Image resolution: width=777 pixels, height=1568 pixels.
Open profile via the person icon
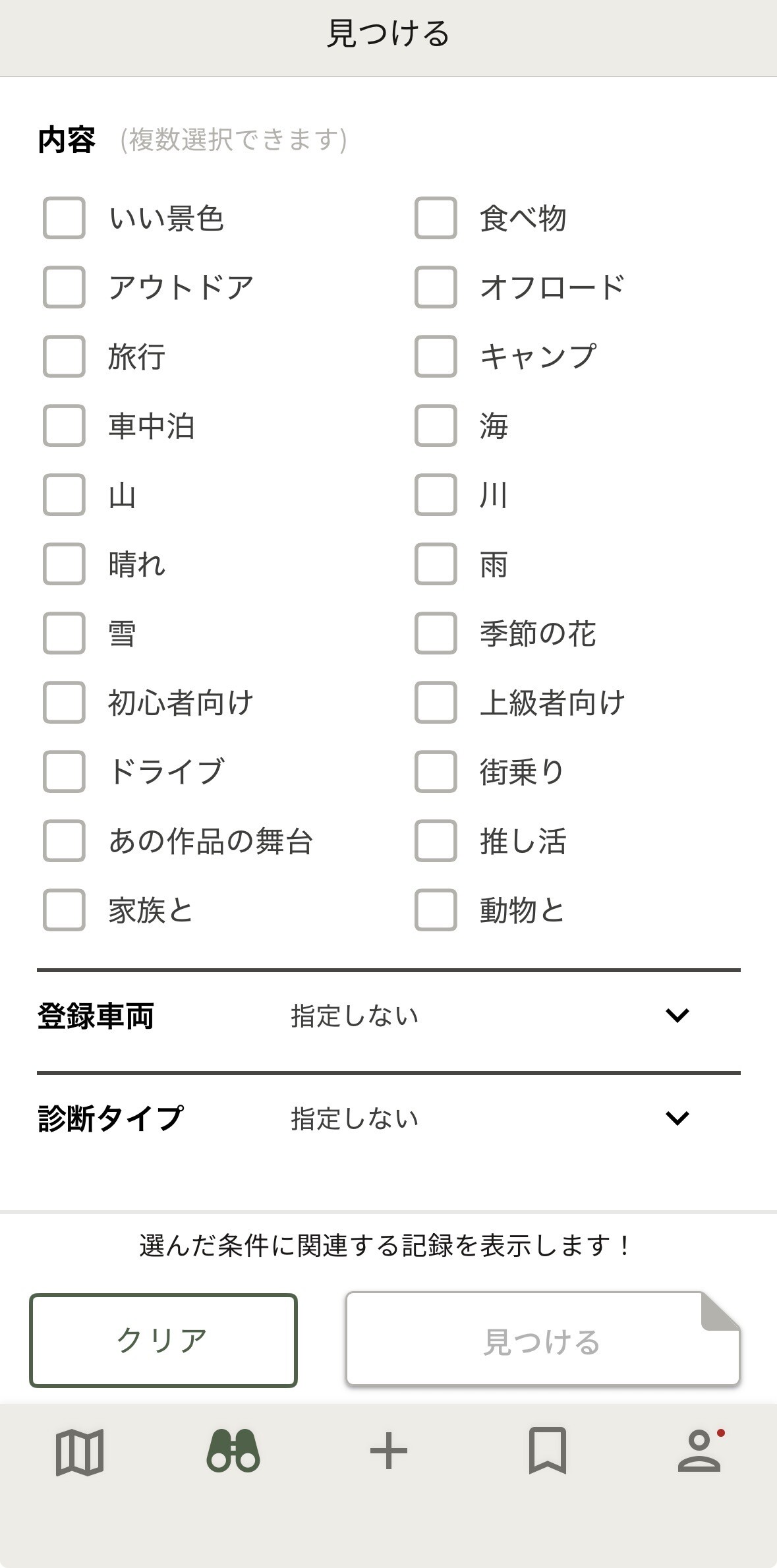[700, 1451]
